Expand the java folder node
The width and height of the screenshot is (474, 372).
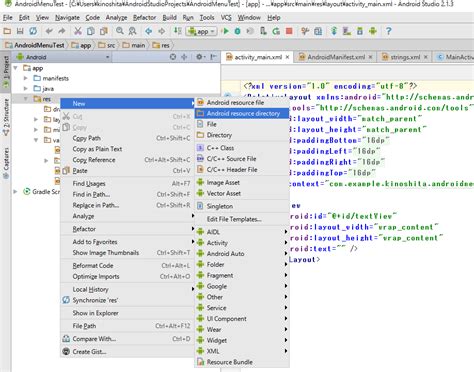click(26, 89)
